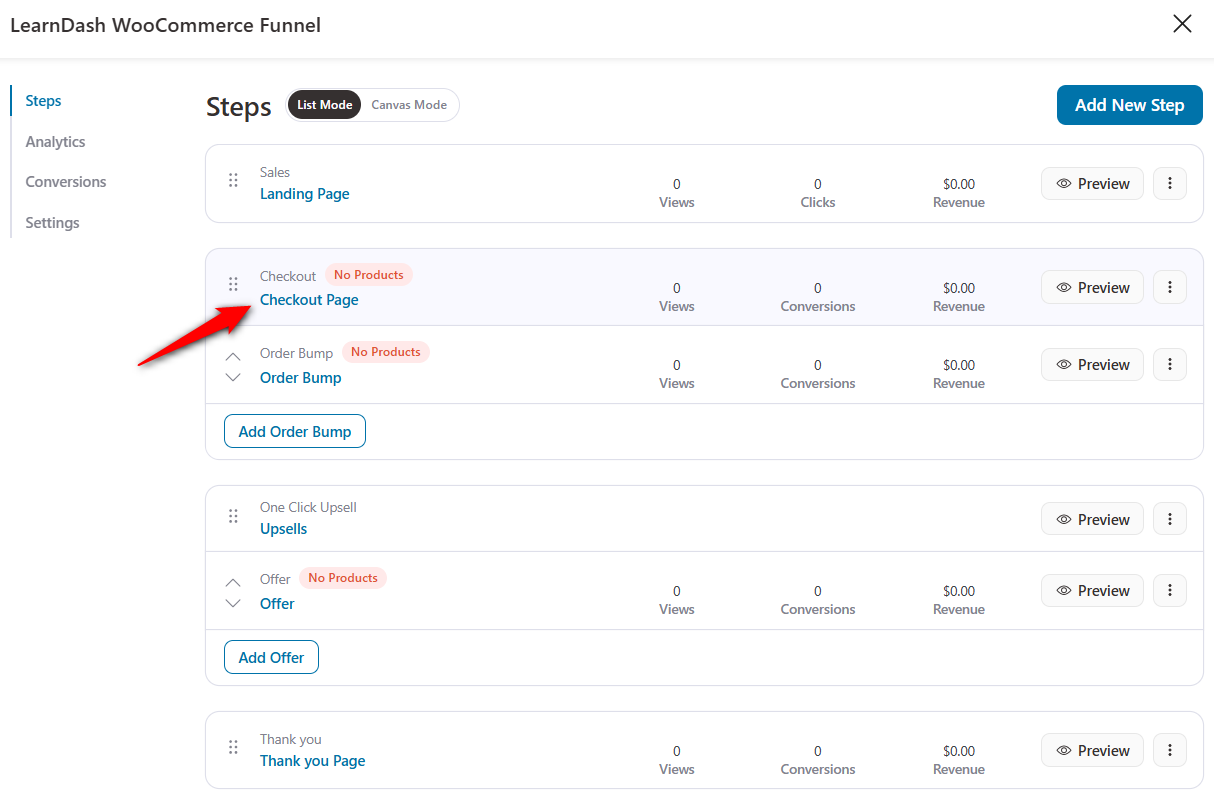The height and width of the screenshot is (801, 1214).
Task: Preview the Offer step with eye button
Action: click(1092, 591)
